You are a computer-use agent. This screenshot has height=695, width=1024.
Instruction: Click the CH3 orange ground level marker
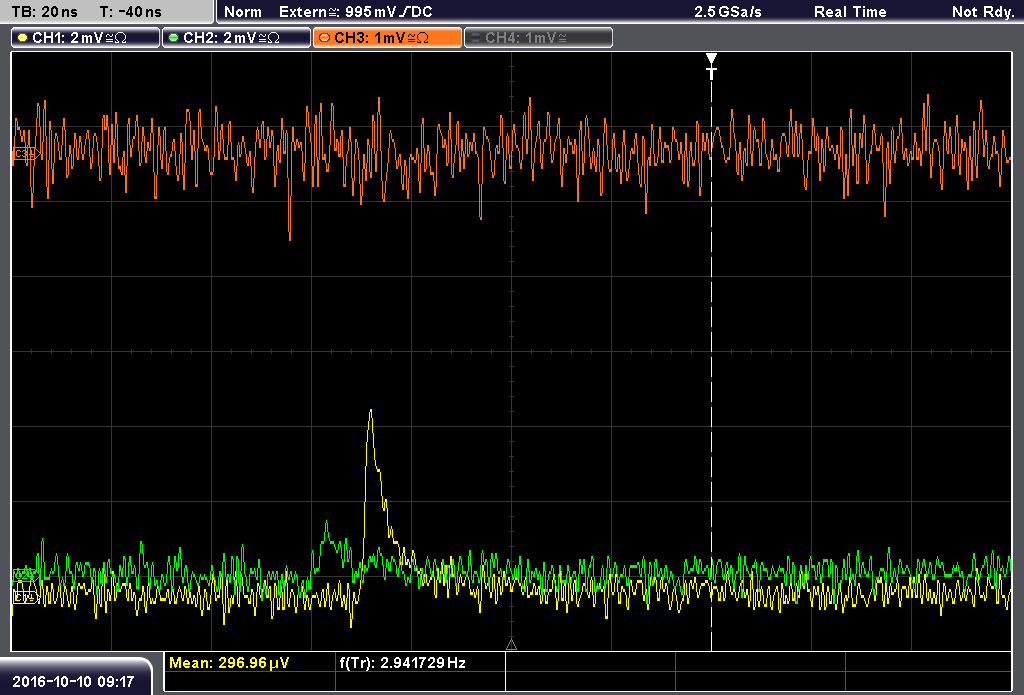click(26, 154)
